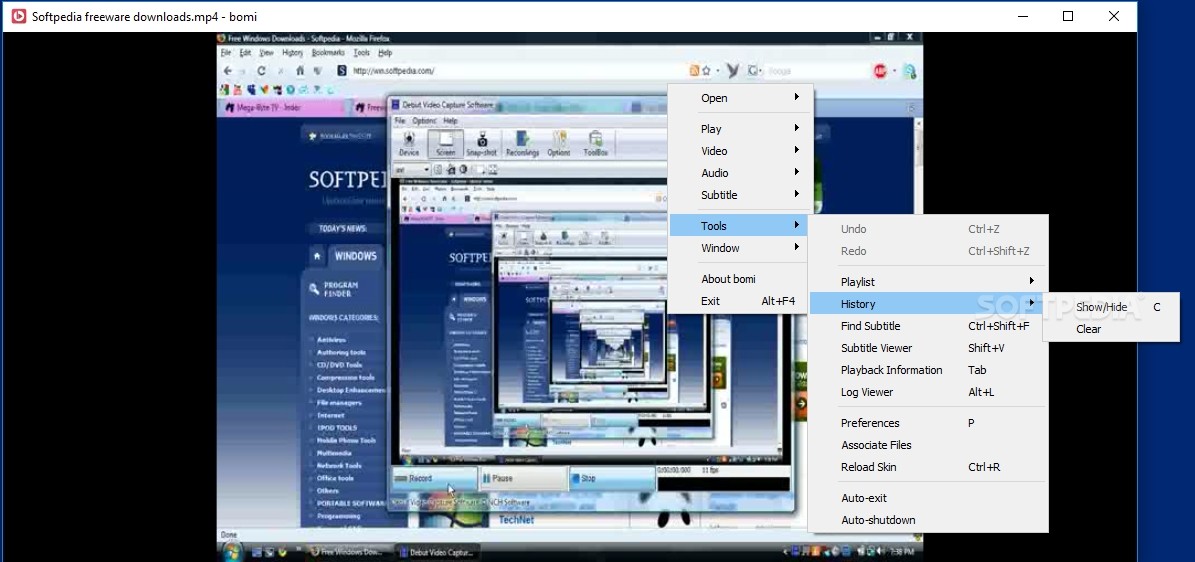Open the Video submenu
1195x562 pixels.
pyautogui.click(x=740, y=151)
